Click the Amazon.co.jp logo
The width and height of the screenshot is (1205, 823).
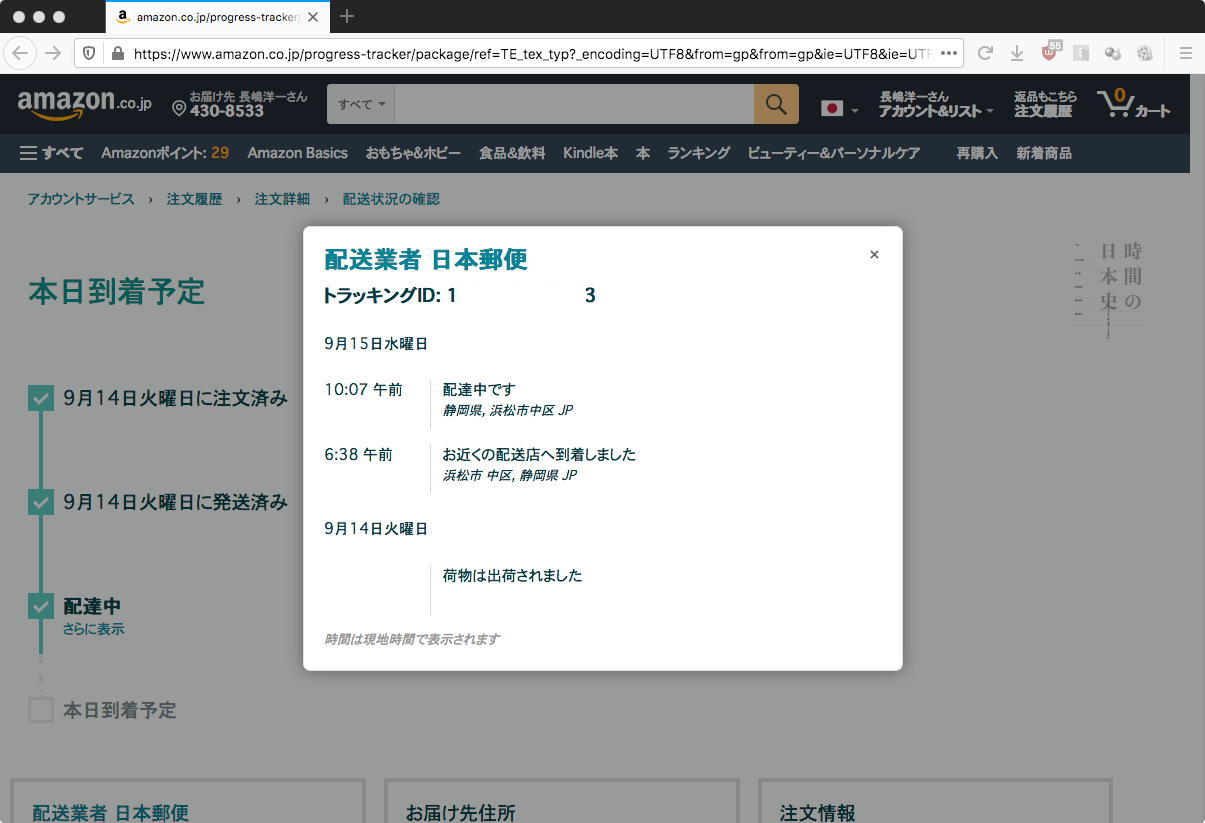85,104
